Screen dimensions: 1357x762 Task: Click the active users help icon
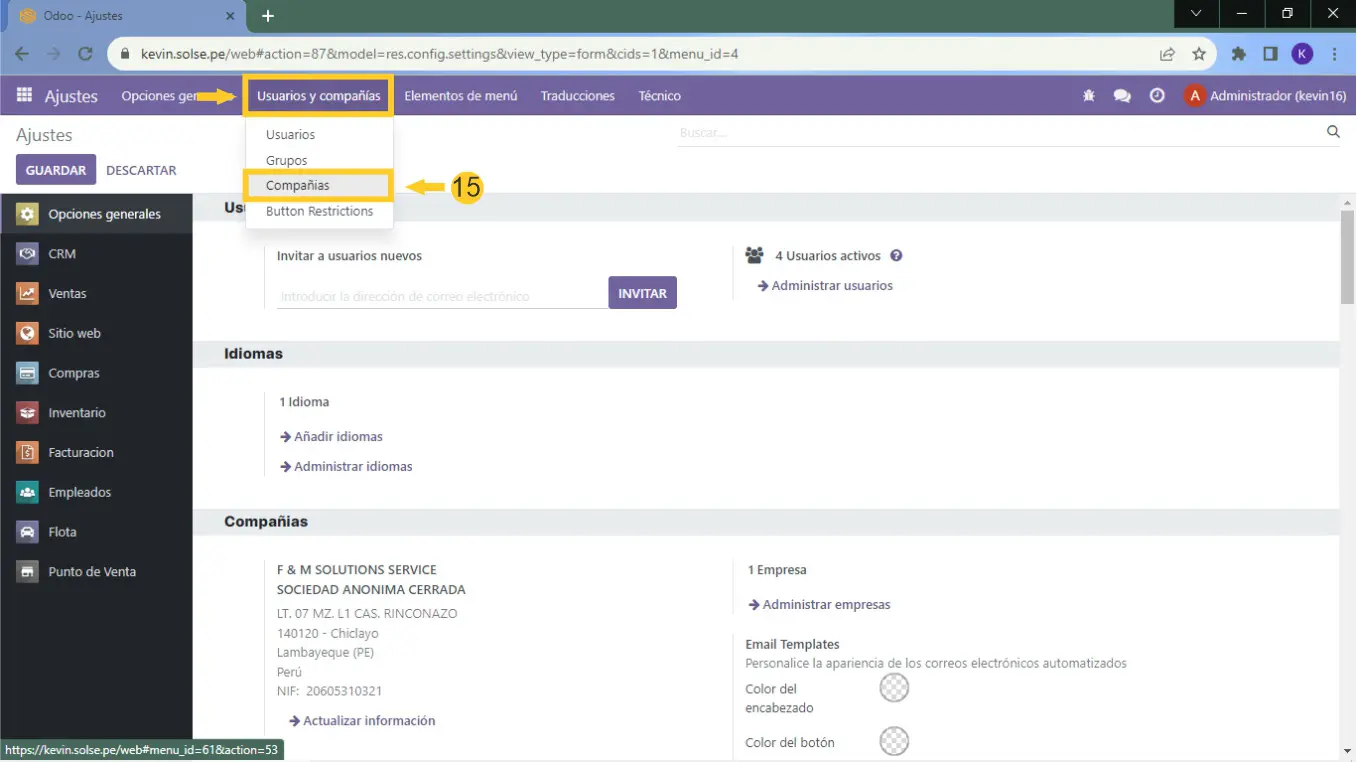pos(896,256)
